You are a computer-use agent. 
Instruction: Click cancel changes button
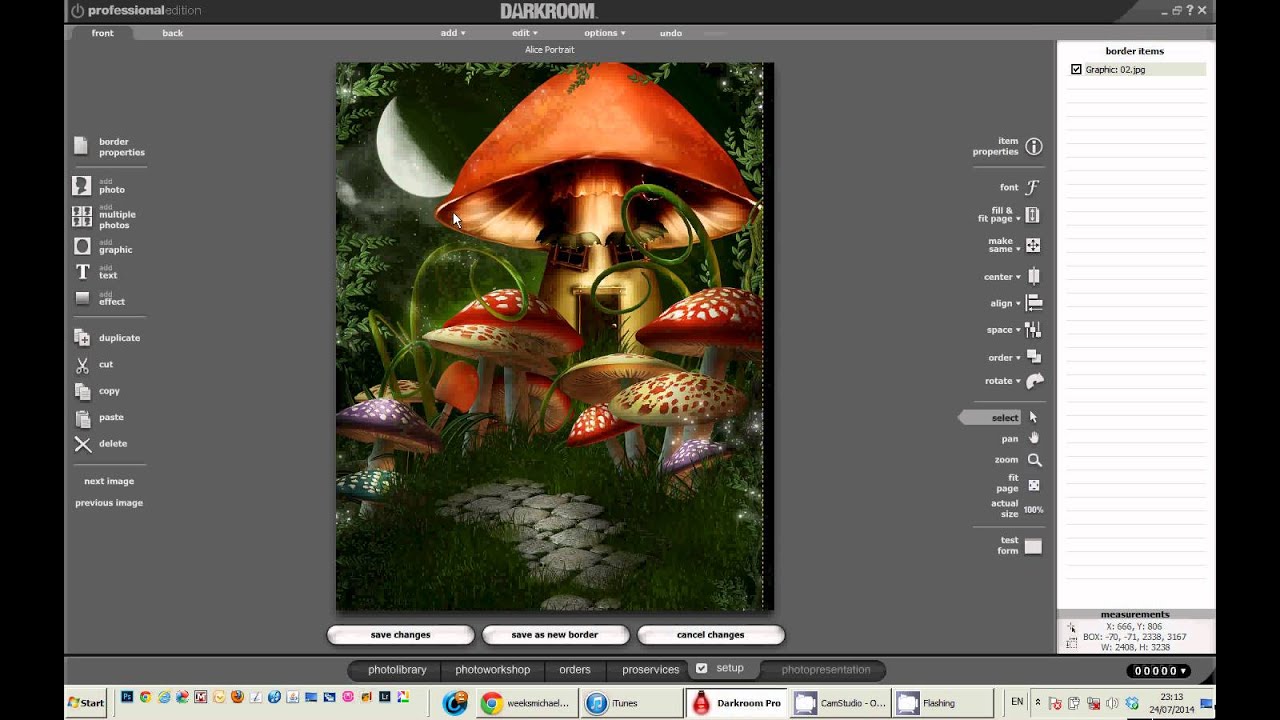tap(710, 635)
